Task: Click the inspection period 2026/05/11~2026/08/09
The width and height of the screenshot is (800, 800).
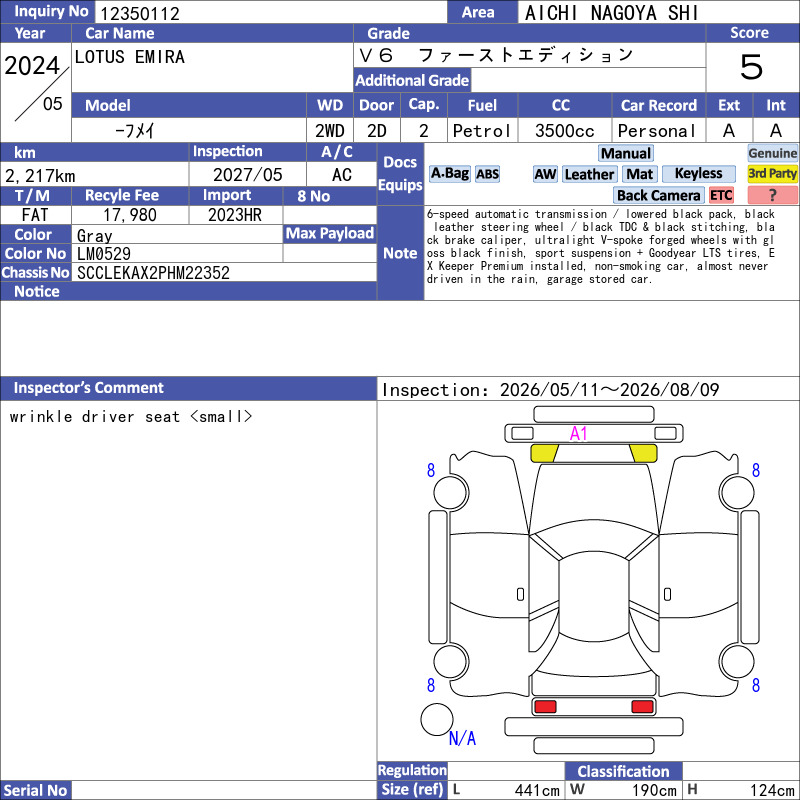Action: pos(609,390)
